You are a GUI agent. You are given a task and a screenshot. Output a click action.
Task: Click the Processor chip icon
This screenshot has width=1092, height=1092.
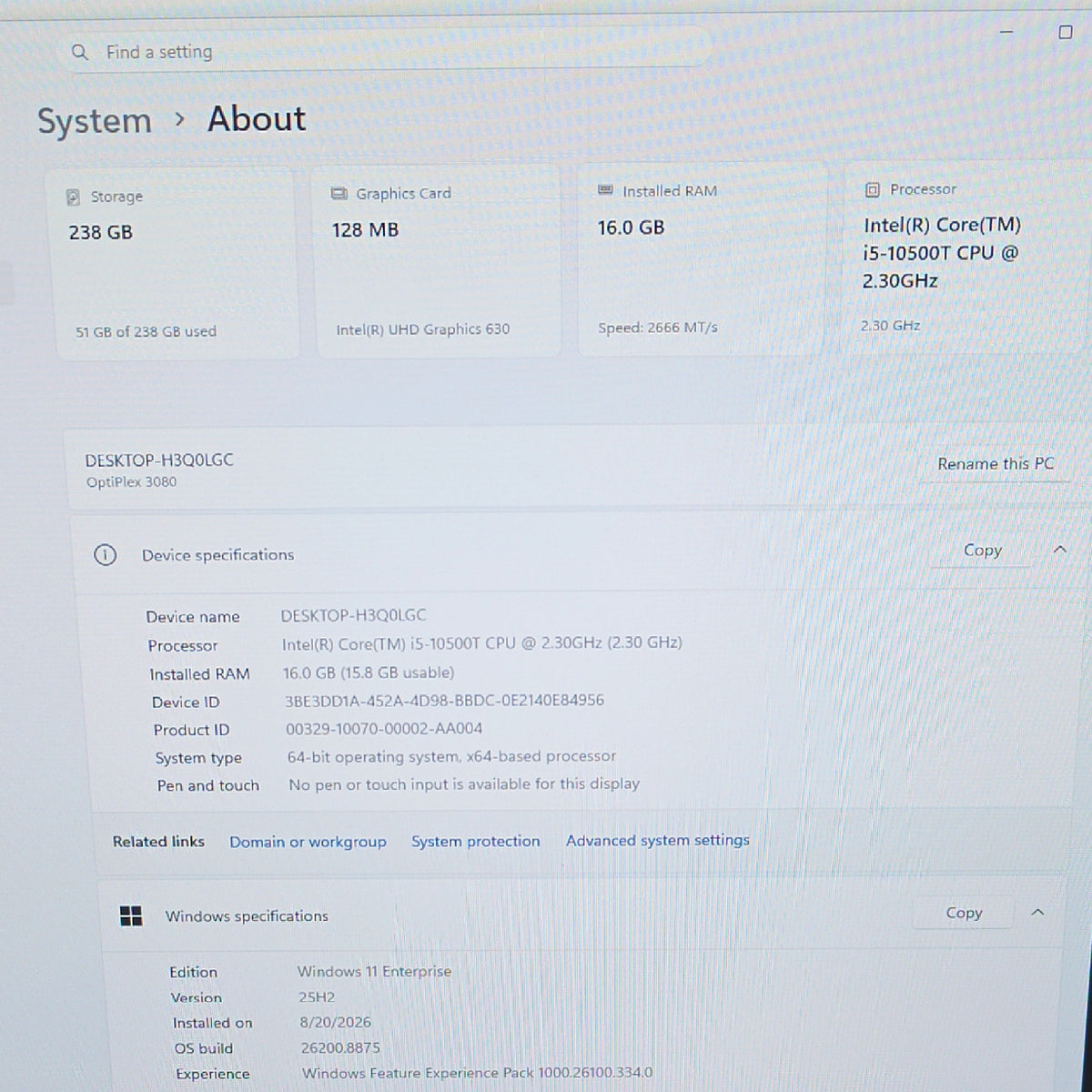[x=872, y=189]
